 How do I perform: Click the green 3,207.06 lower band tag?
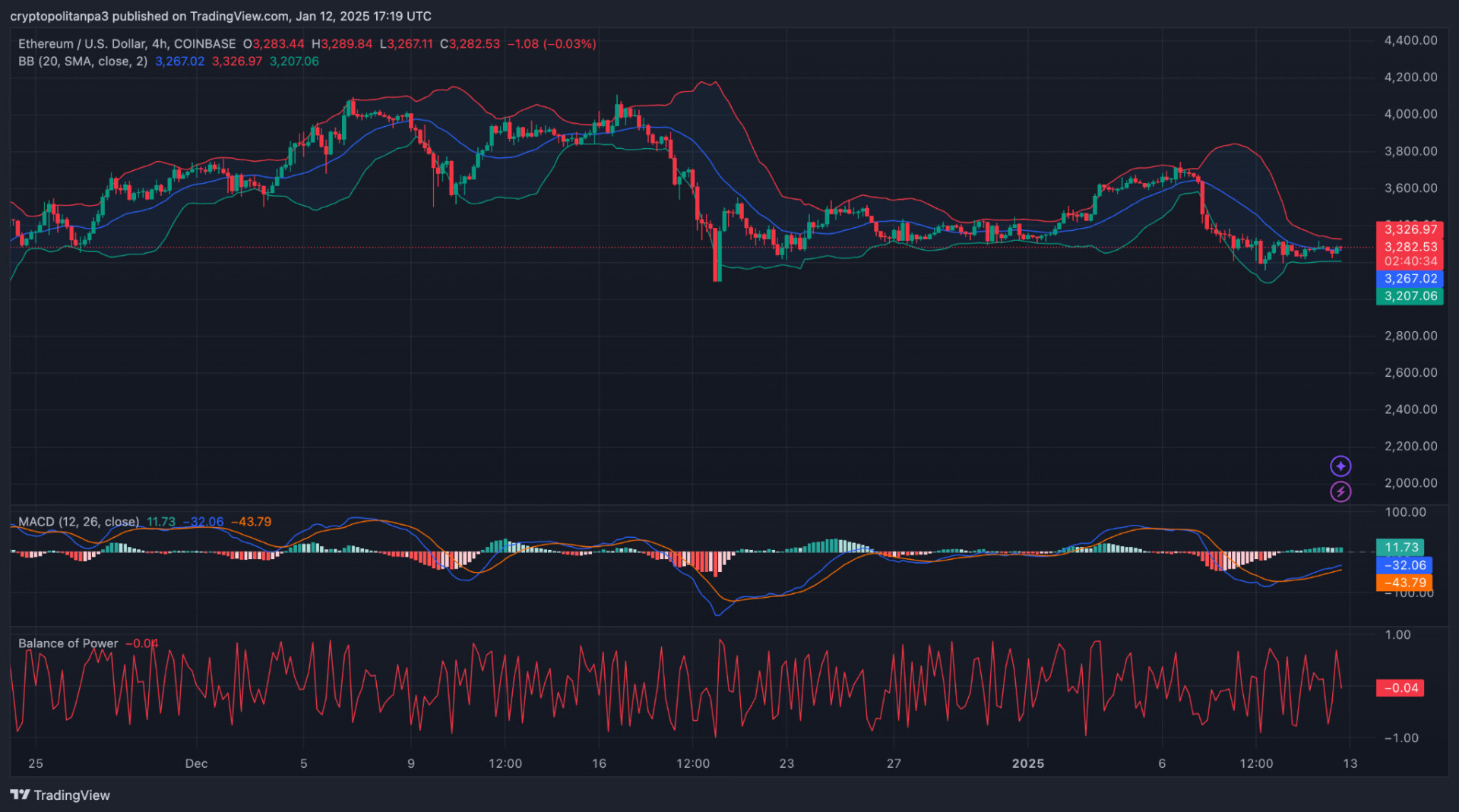coord(1410,296)
